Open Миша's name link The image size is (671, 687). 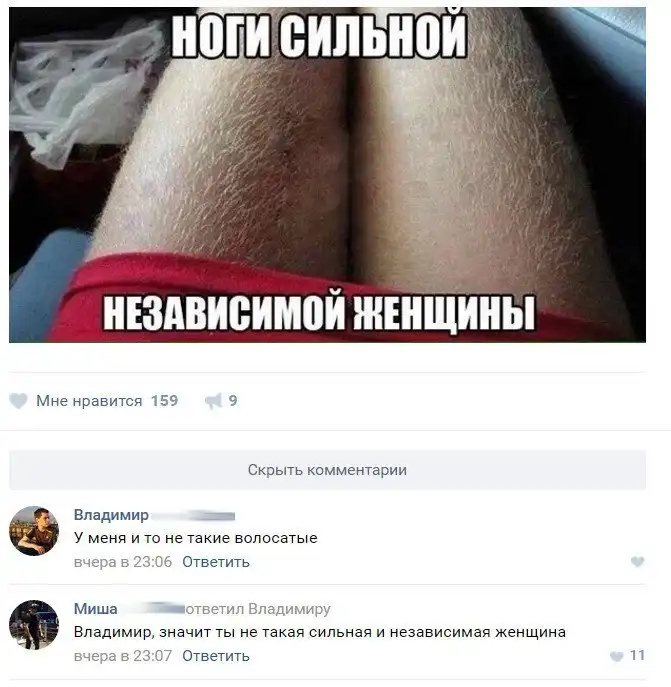(96, 609)
